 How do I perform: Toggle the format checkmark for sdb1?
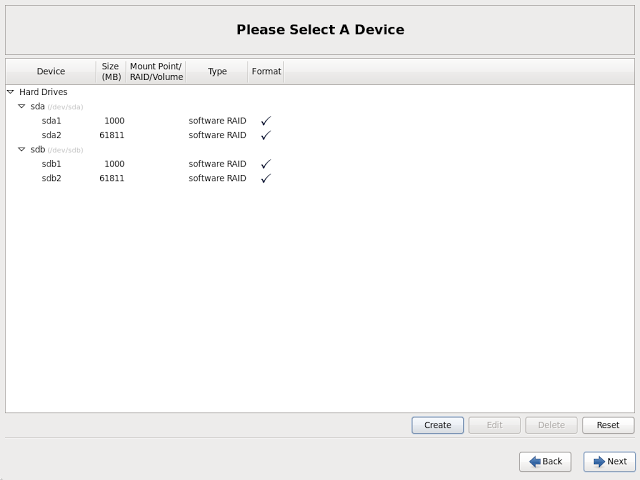[266, 164]
